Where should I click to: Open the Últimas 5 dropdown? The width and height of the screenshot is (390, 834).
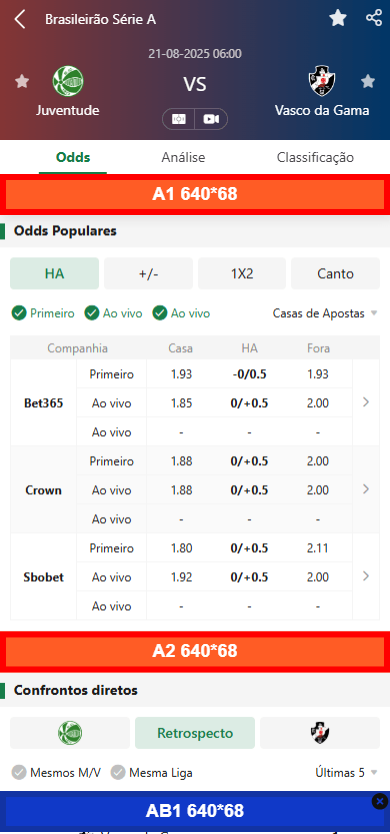(x=346, y=772)
